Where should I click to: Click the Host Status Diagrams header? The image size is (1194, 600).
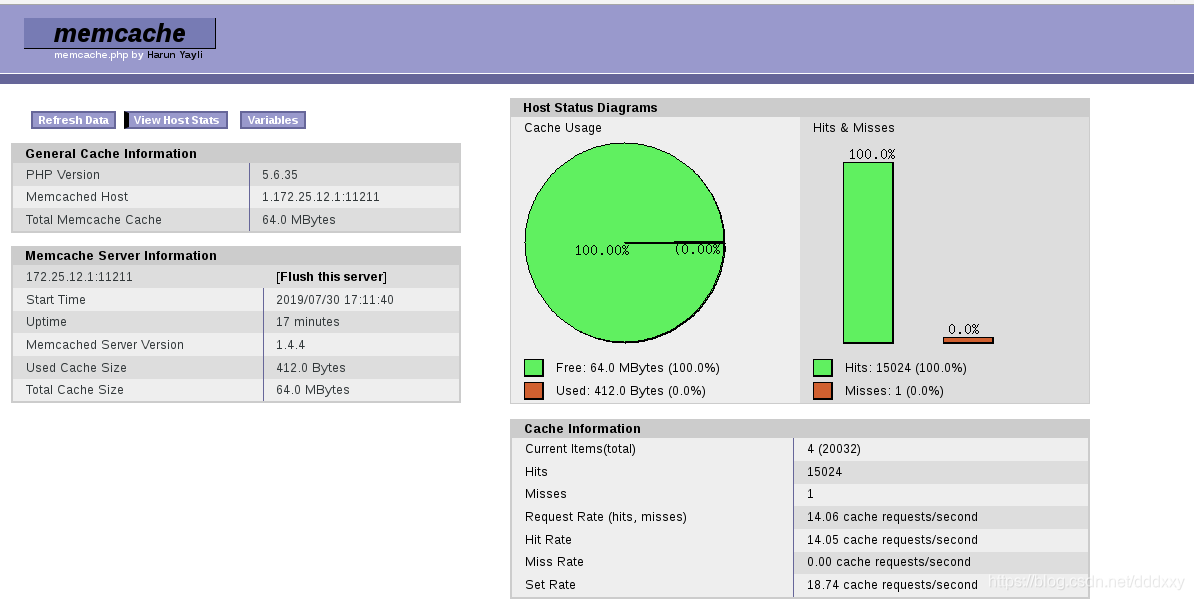590,107
